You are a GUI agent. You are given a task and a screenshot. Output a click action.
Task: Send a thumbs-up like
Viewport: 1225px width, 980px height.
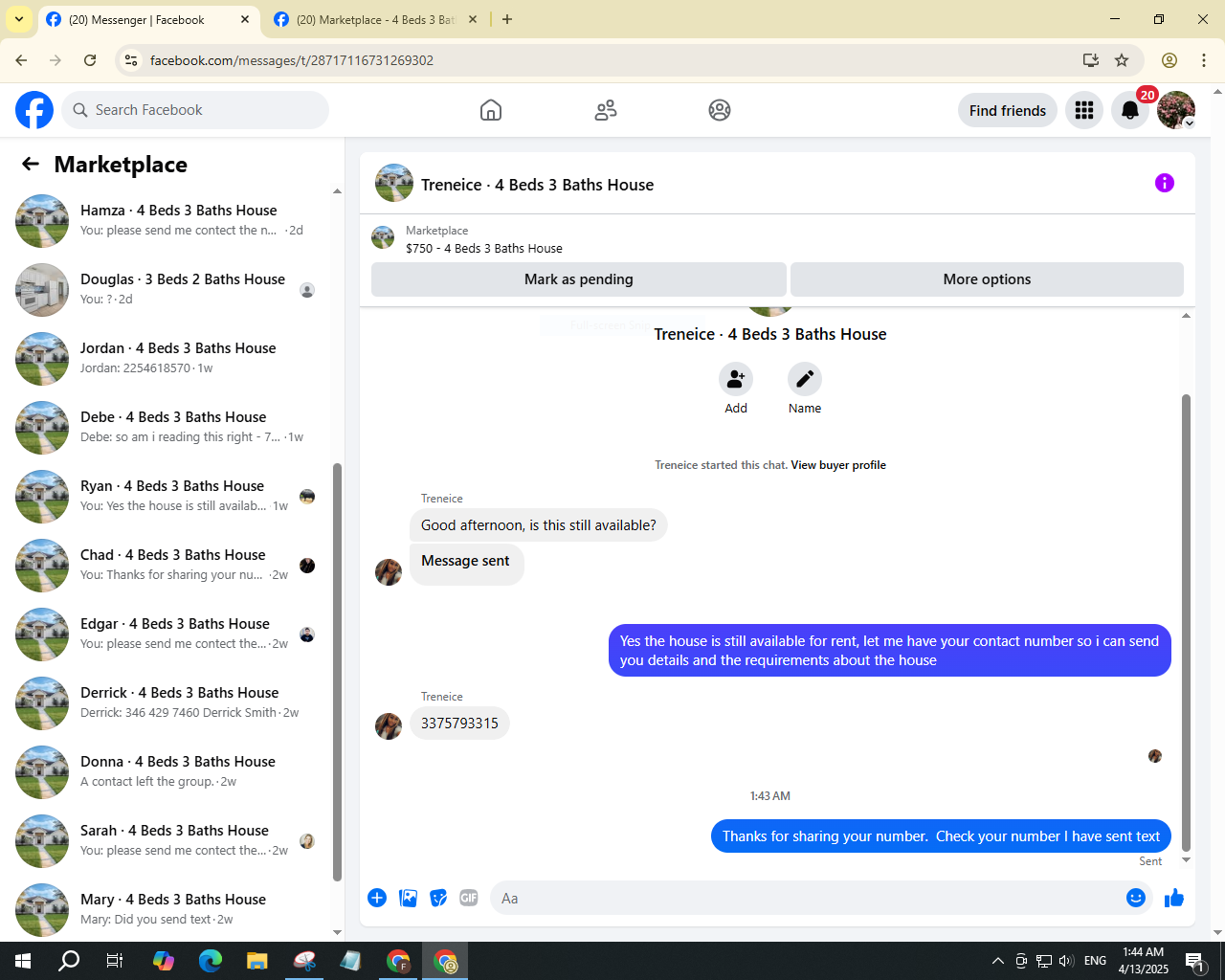(x=1174, y=898)
